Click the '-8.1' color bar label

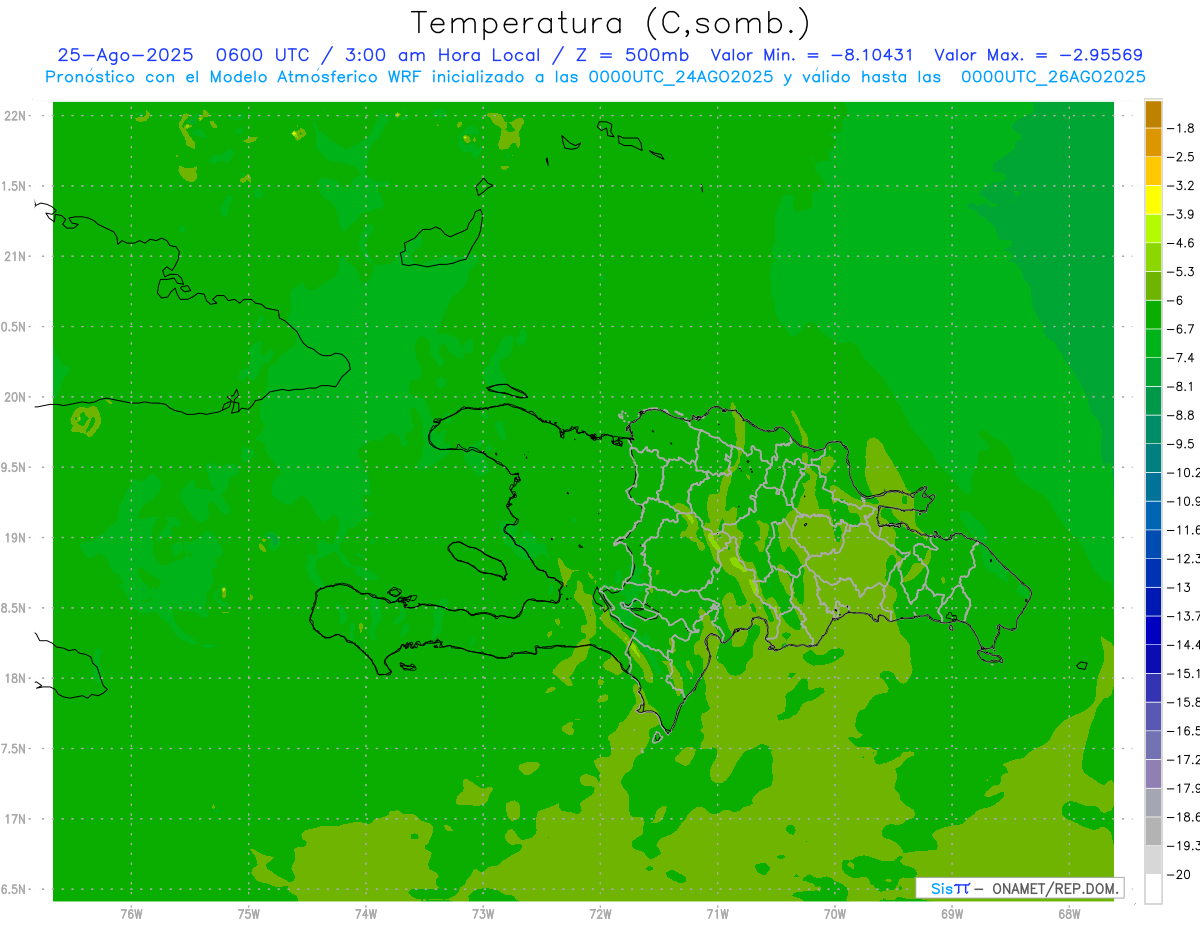pyautogui.click(x=1183, y=387)
